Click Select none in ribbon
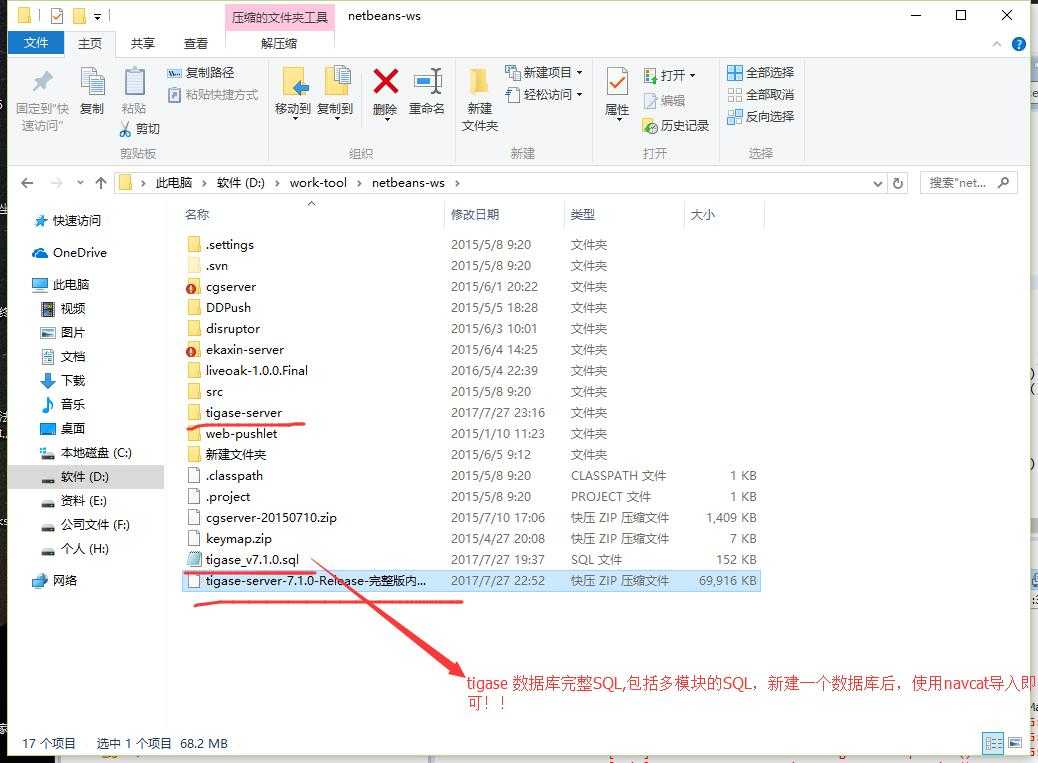The height and width of the screenshot is (763, 1038). click(x=760, y=95)
